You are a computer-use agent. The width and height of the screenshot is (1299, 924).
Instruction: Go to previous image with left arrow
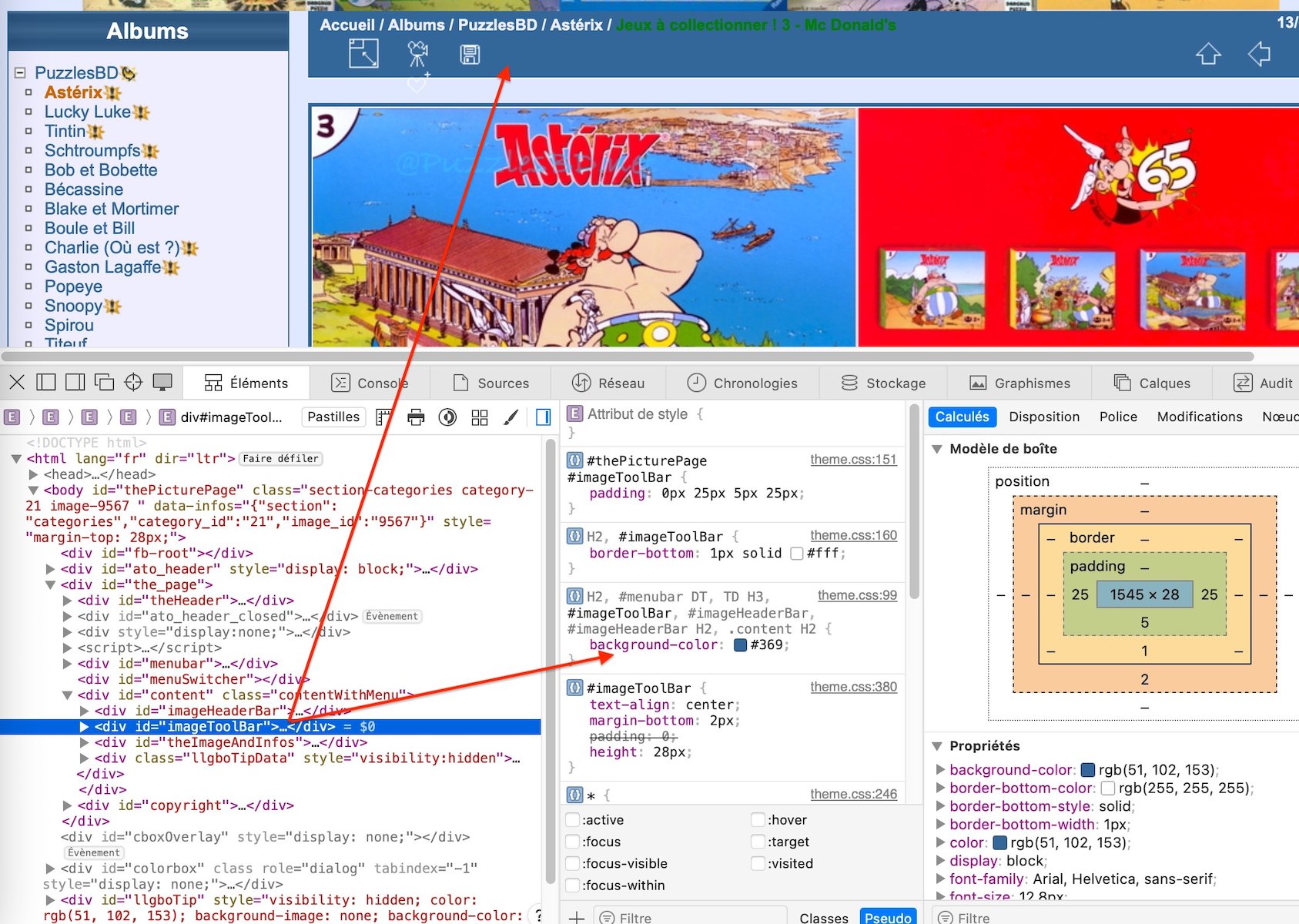1259,54
